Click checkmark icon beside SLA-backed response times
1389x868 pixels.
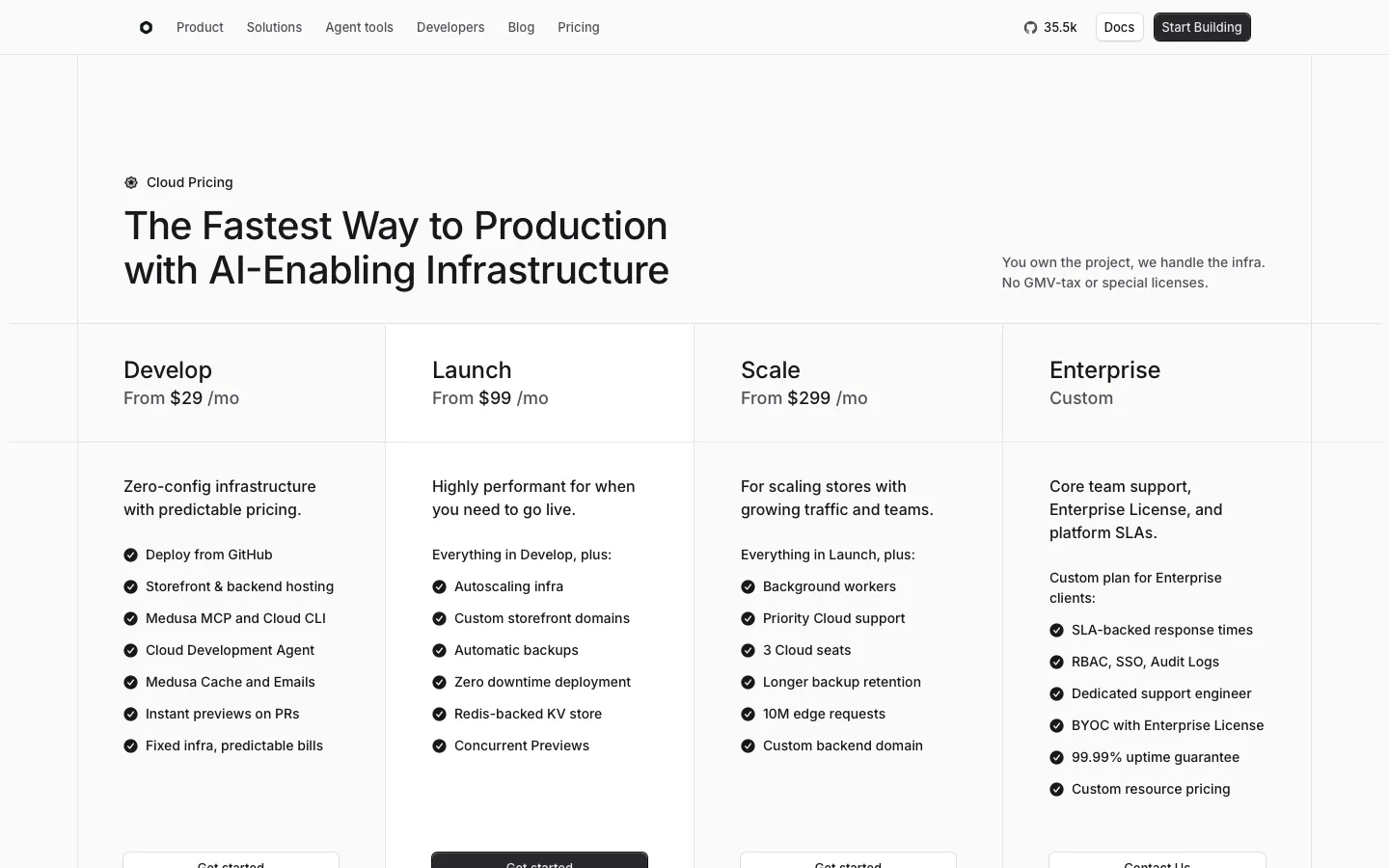pos(1056,630)
